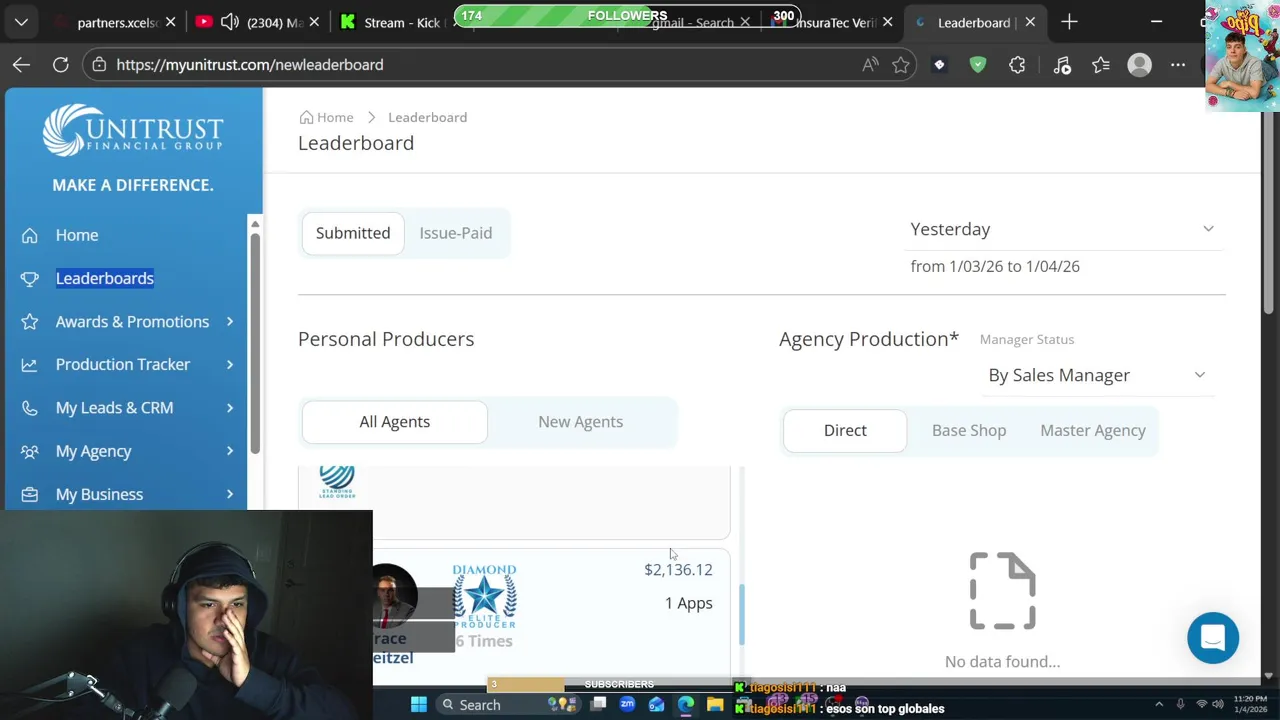The width and height of the screenshot is (1280, 720).
Task: Mute the YouTube tab speaker icon
Action: pos(230,22)
